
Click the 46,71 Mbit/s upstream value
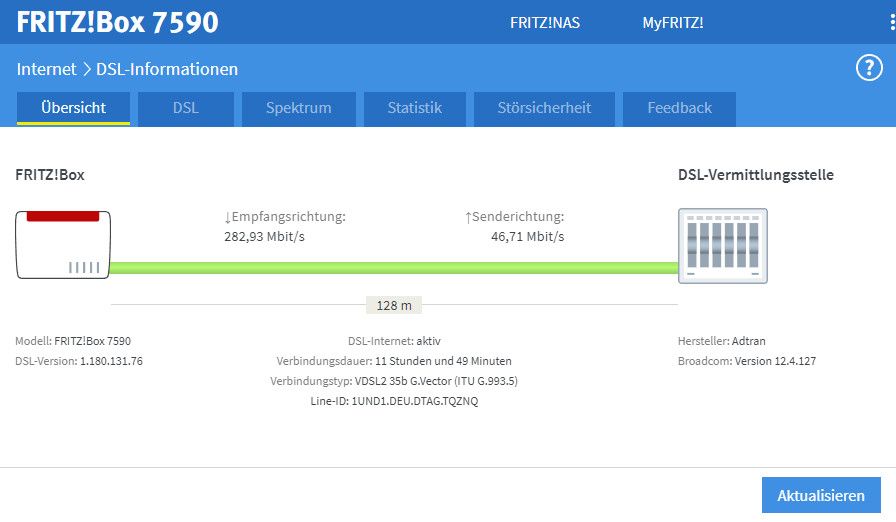[x=527, y=236]
